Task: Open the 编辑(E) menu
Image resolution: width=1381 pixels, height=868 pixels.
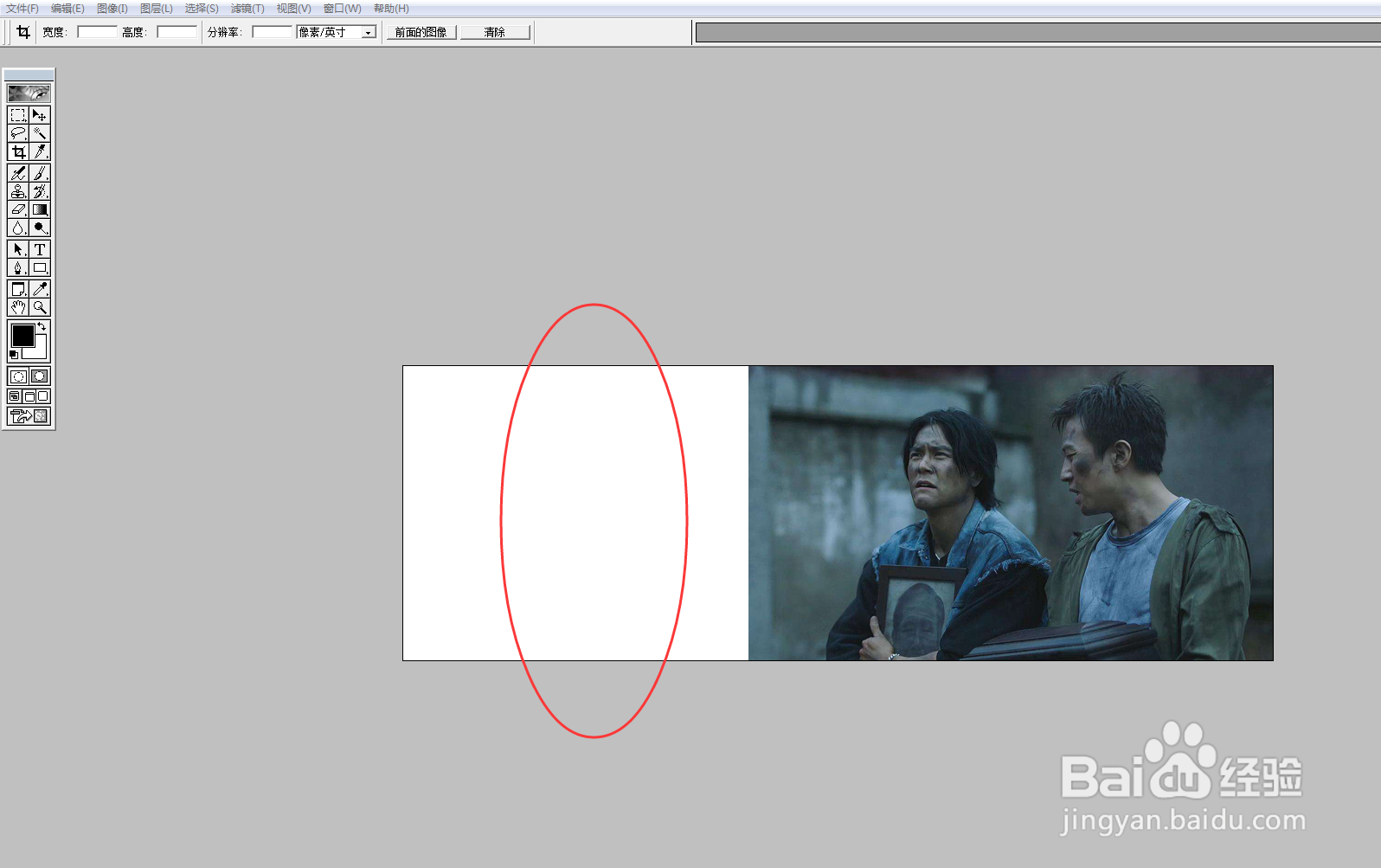Action: pyautogui.click(x=67, y=9)
